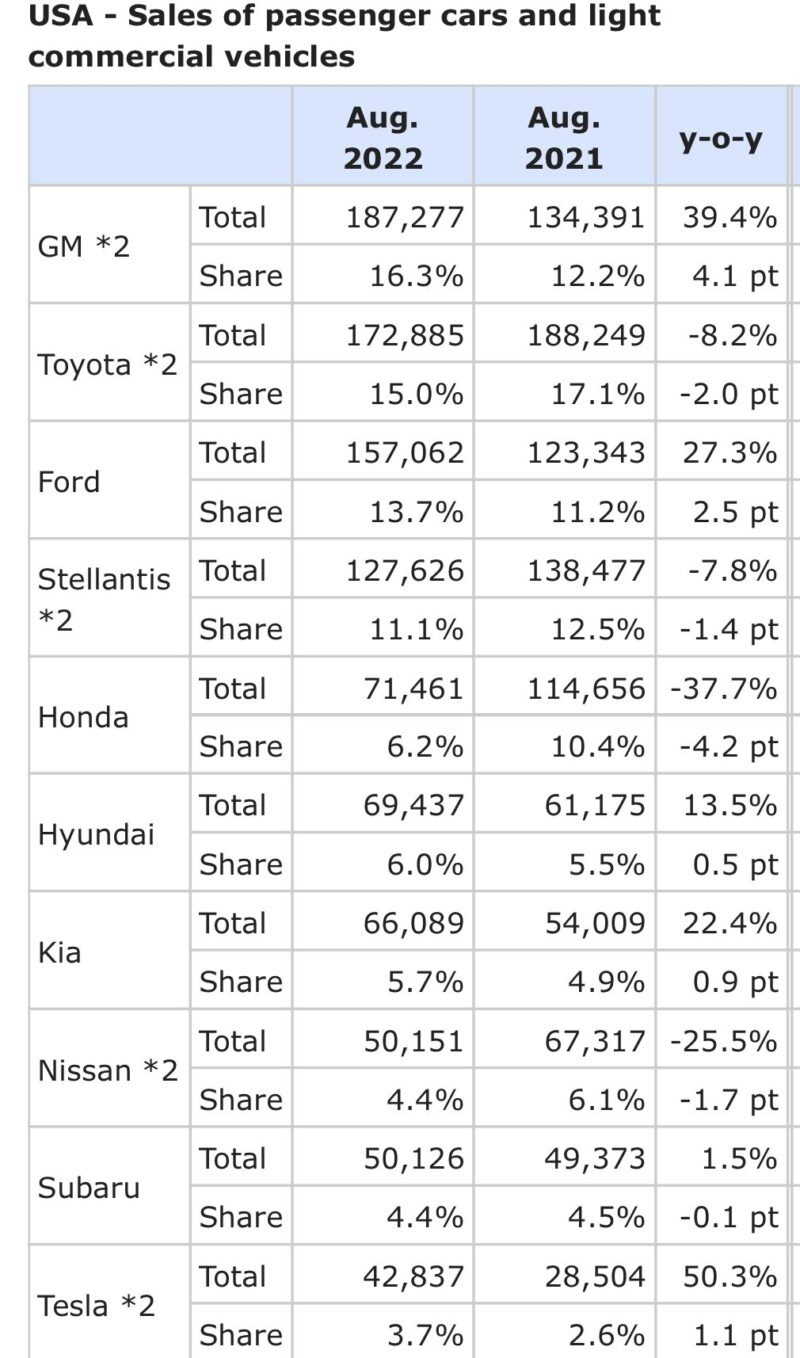Image resolution: width=800 pixels, height=1358 pixels.
Task: Click the Nissan *2 row label
Action: tap(107, 1070)
